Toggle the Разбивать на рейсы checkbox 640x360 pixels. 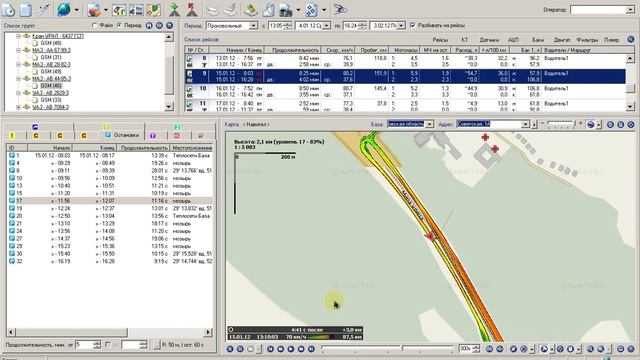pos(412,25)
